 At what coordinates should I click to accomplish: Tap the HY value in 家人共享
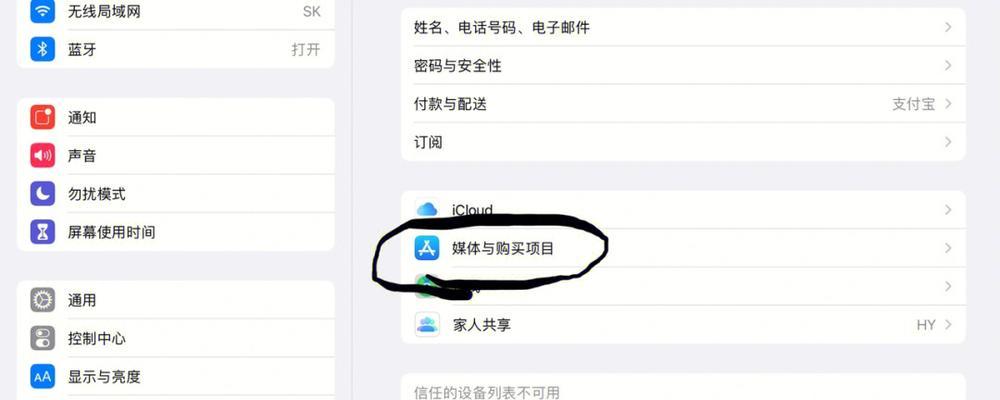pyautogui.click(x=926, y=325)
